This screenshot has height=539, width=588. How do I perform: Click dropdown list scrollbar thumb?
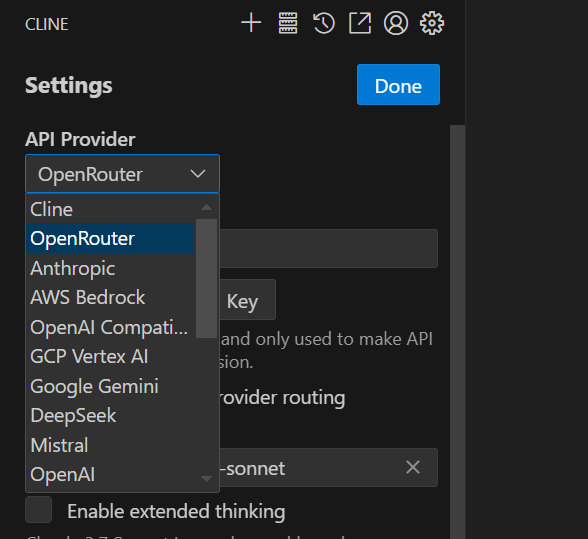click(206, 278)
